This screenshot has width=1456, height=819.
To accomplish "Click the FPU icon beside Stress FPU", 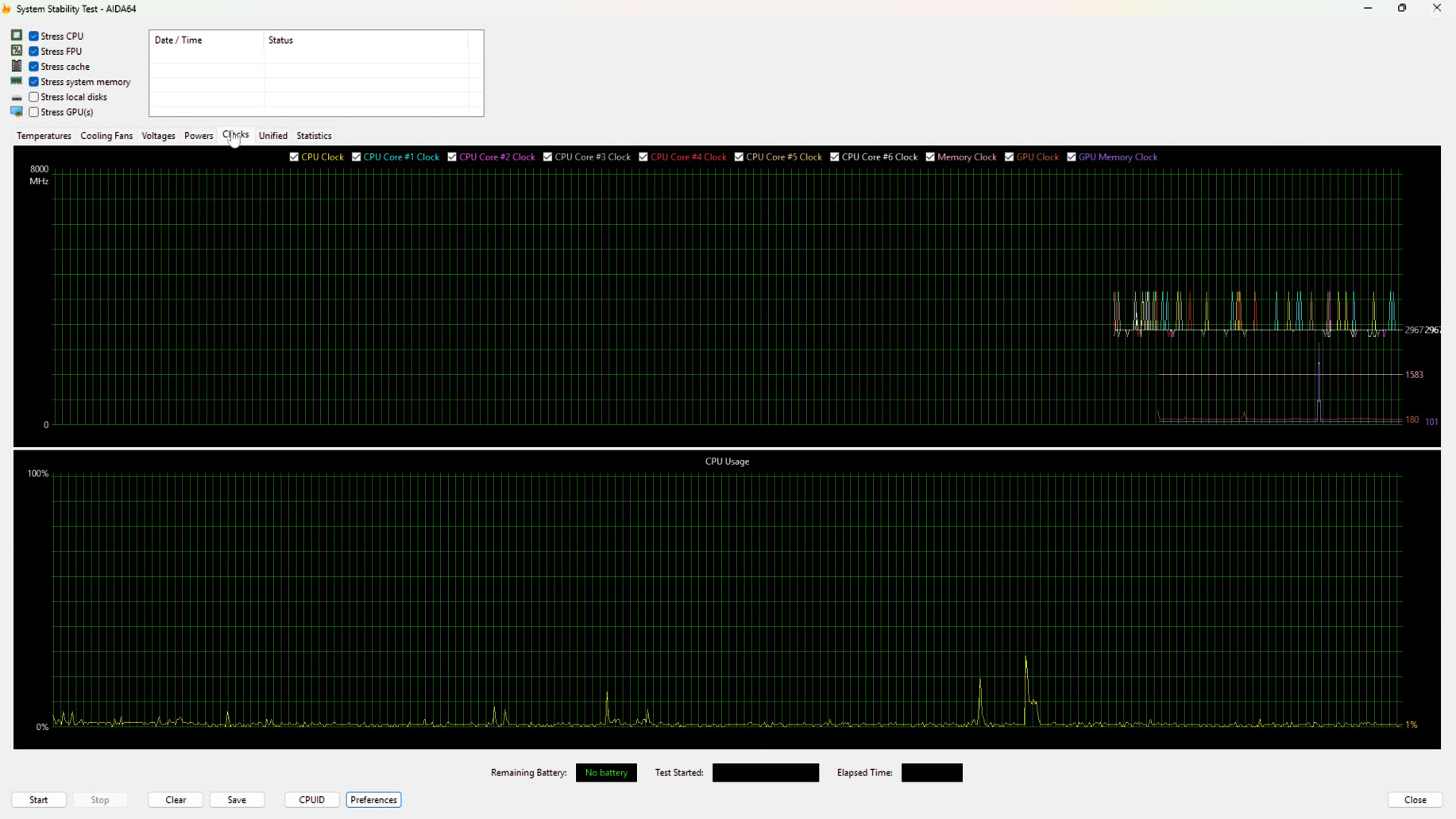I will [x=17, y=51].
